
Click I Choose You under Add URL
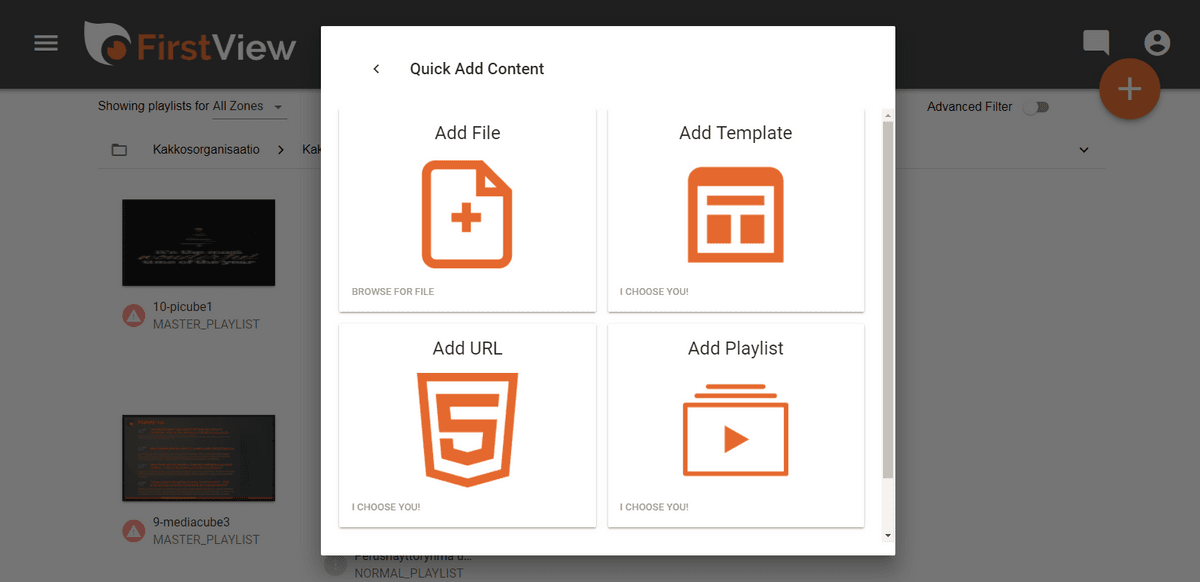(386, 507)
